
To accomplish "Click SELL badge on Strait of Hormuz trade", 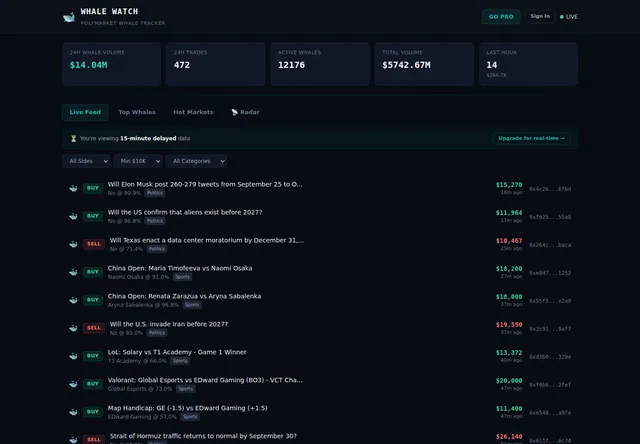I will 94,440.
